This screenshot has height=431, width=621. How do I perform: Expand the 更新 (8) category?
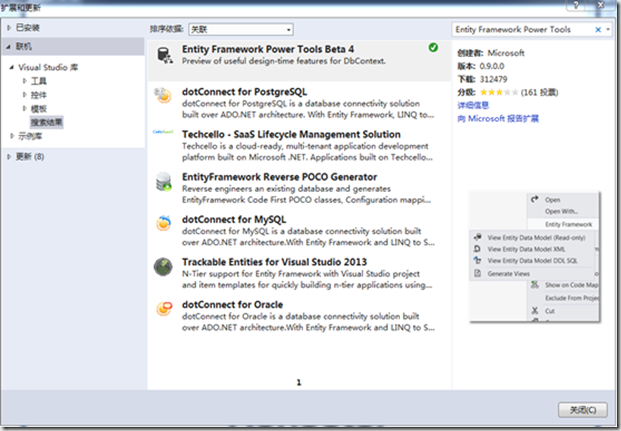[x=9, y=157]
